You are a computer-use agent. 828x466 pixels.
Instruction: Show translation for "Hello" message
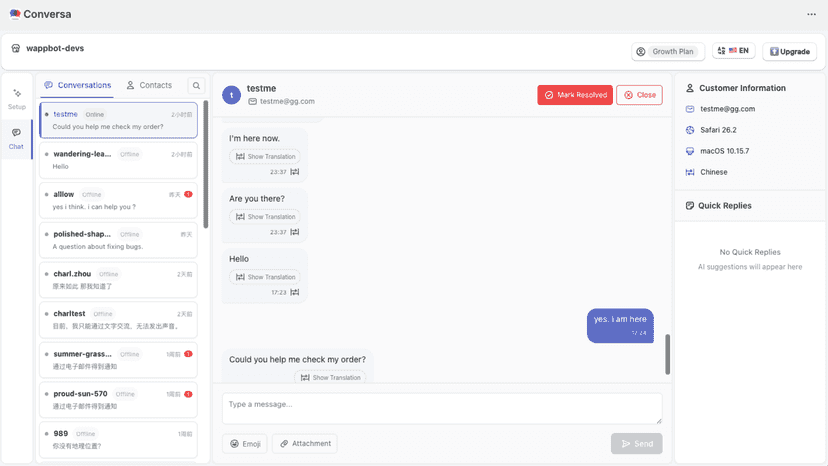coord(265,277)
